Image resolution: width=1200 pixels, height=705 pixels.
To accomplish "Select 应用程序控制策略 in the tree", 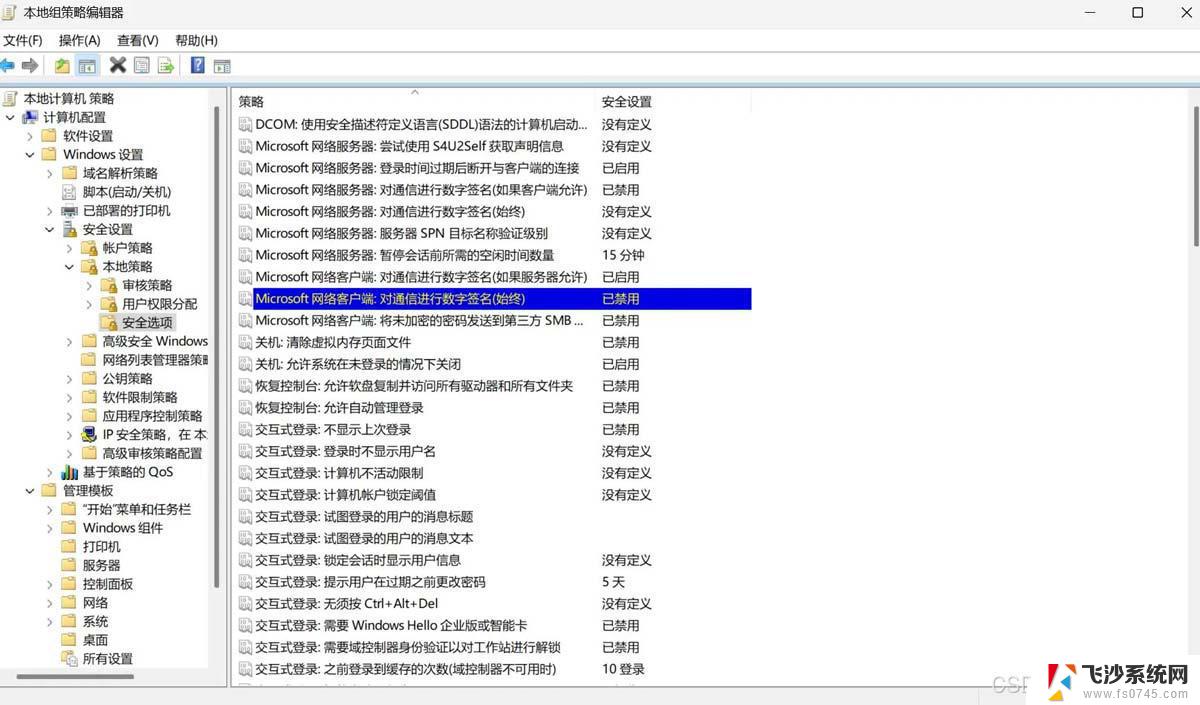I will 152,416.
